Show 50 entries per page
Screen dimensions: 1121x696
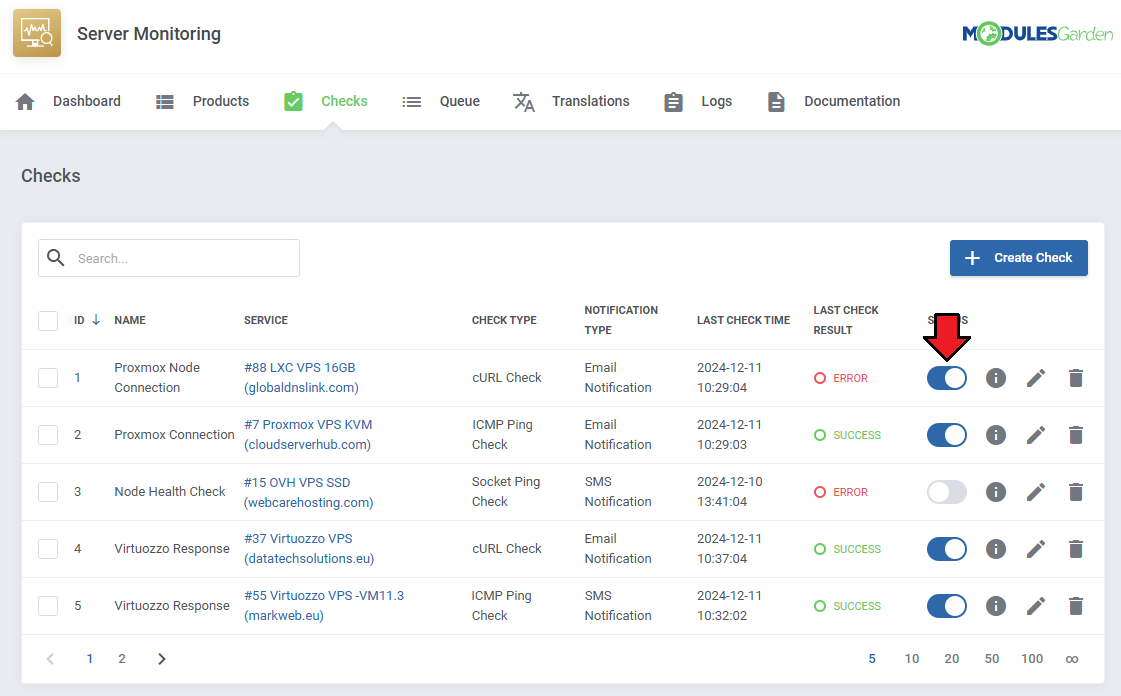pyautogui.click(x=992, y=659)
